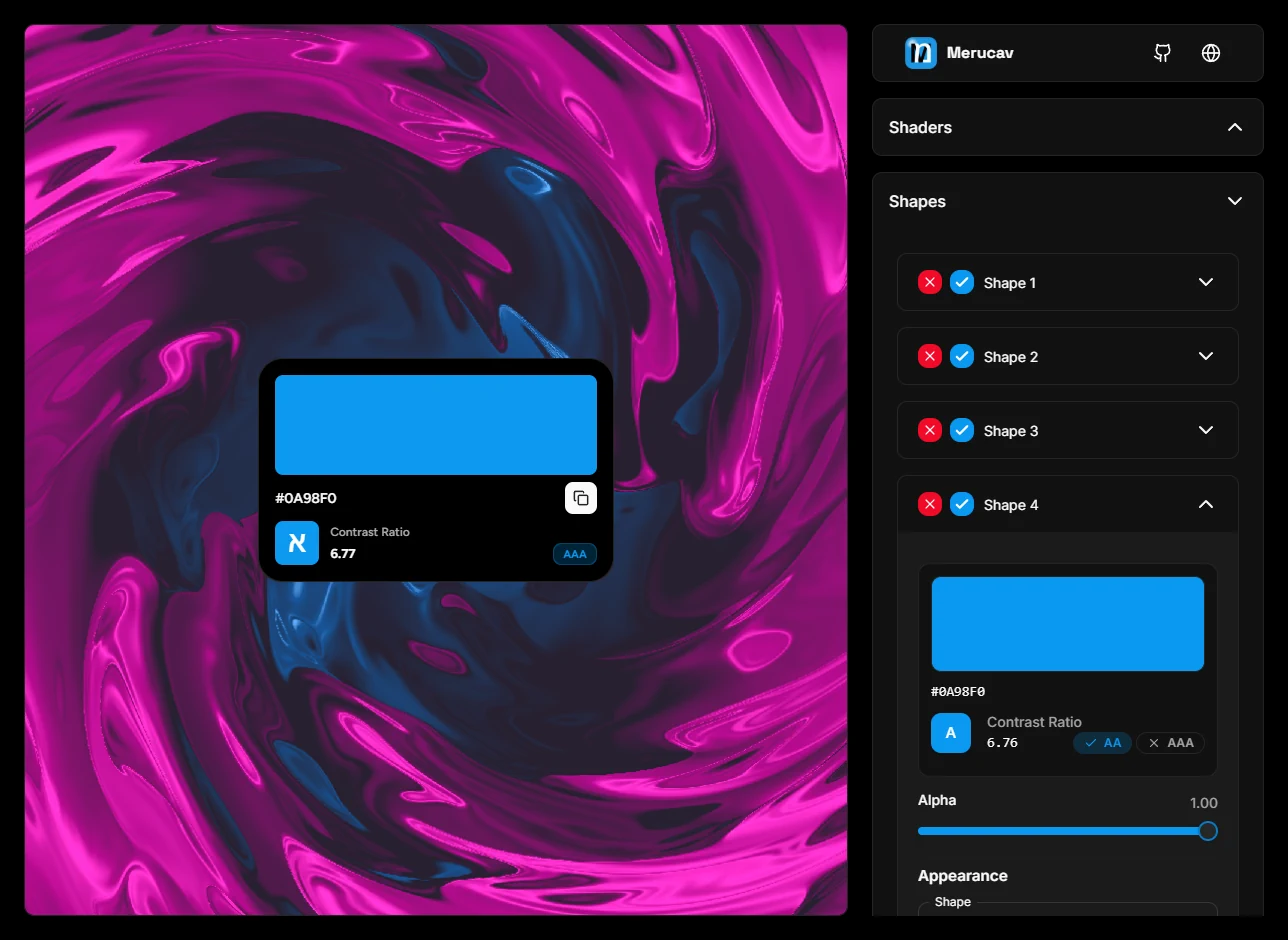Copy the hex color with the copy icon
1288x940 pixels.
coord(581,498)
